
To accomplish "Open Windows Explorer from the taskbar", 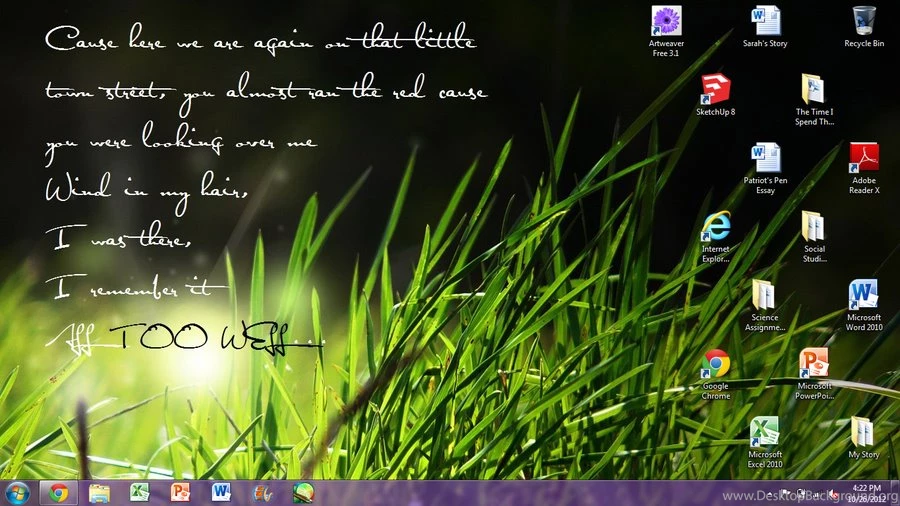I will pyautogui.click(x=99, y=492).
